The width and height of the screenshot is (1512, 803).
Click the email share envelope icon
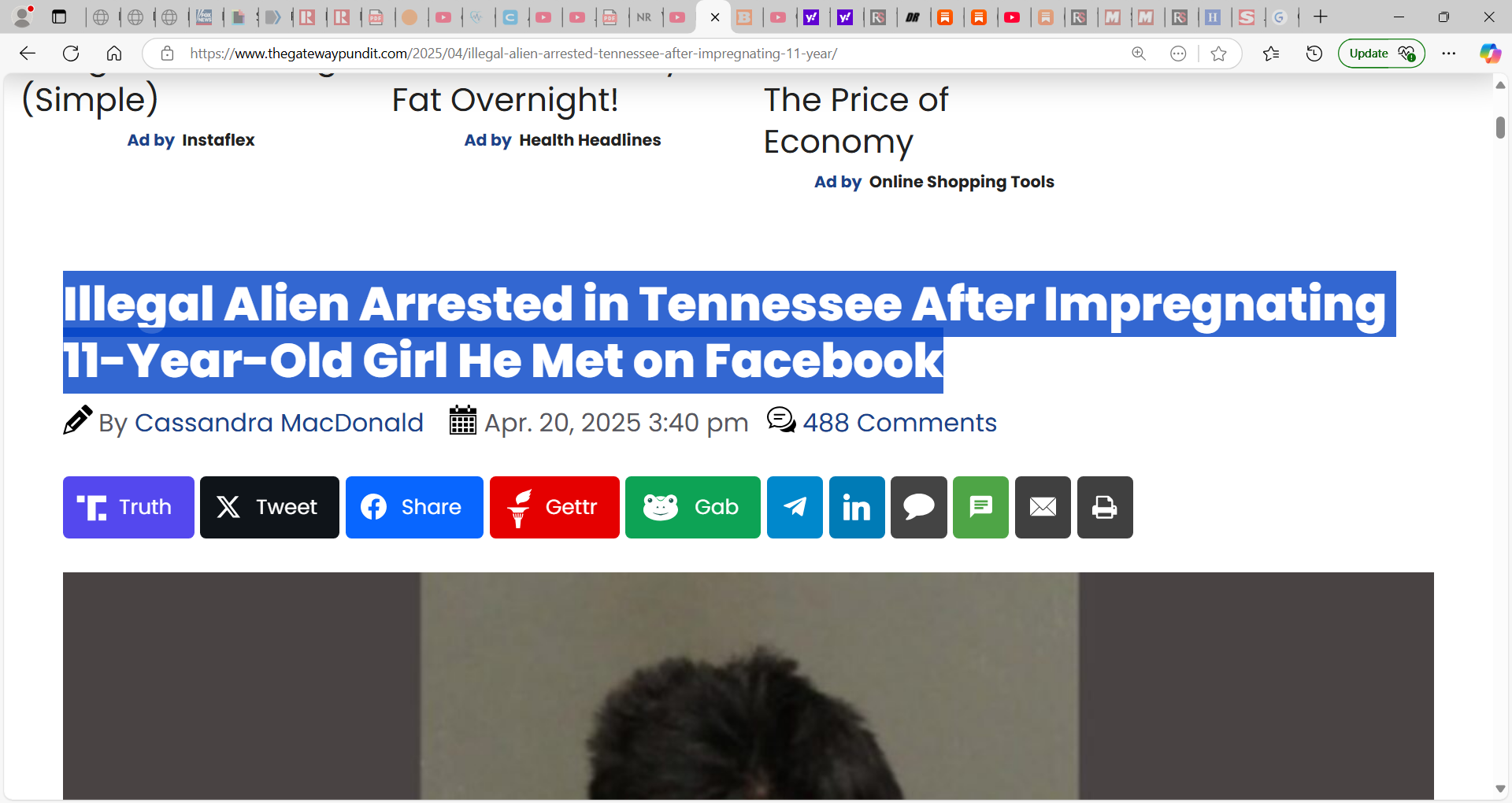pos(1043,507)
